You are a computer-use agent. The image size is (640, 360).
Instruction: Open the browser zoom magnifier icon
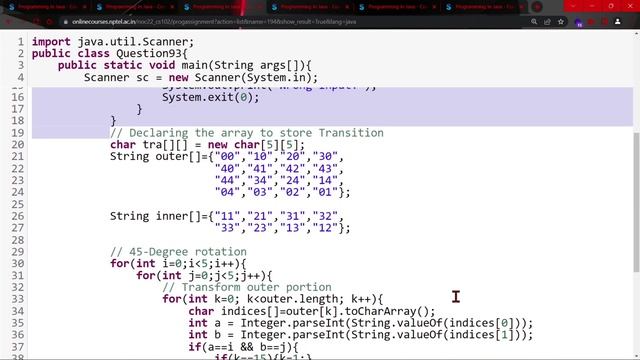coord(534,22)
